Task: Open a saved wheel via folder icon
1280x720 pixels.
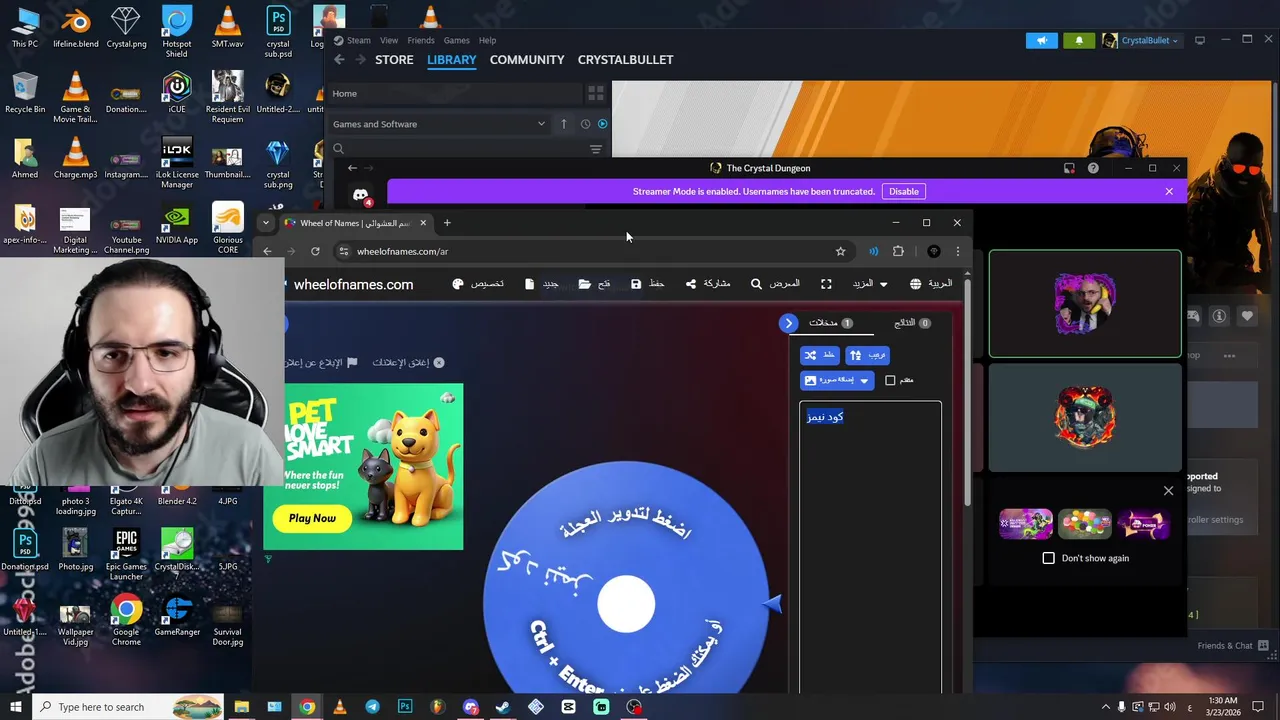Action: click(x=594, y=284)
